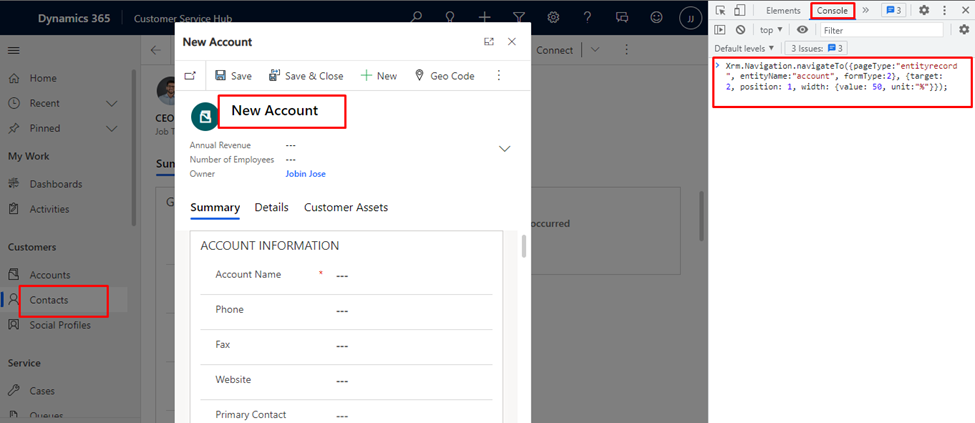Click the Dynamics 365 brand label

click(x=74, y=18)
